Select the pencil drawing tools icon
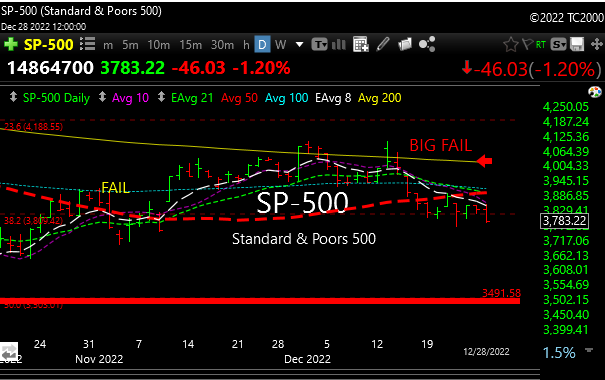The width and height of the screenshot is (605, 380). (383, 44)
